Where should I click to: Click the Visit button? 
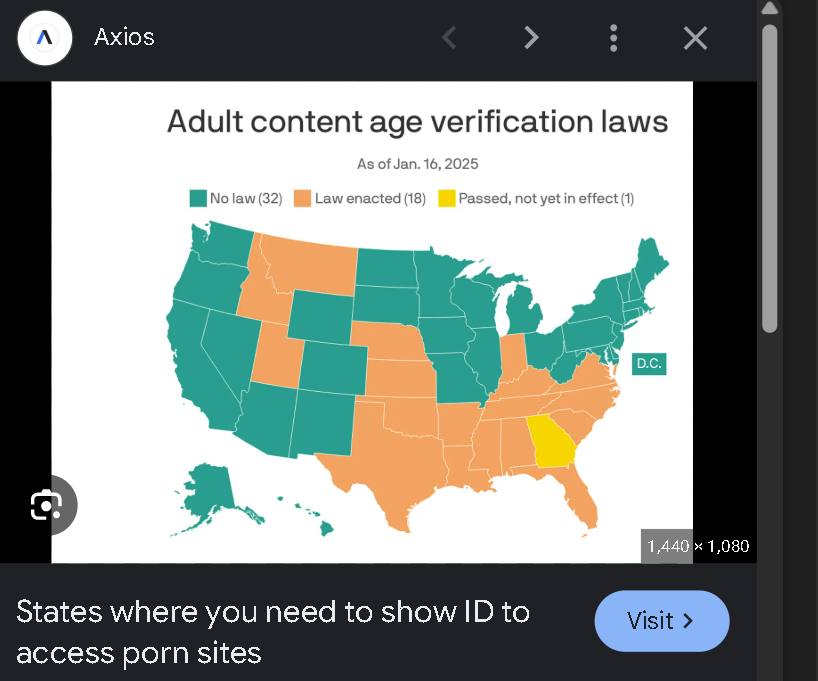click(x=661, y=621)
